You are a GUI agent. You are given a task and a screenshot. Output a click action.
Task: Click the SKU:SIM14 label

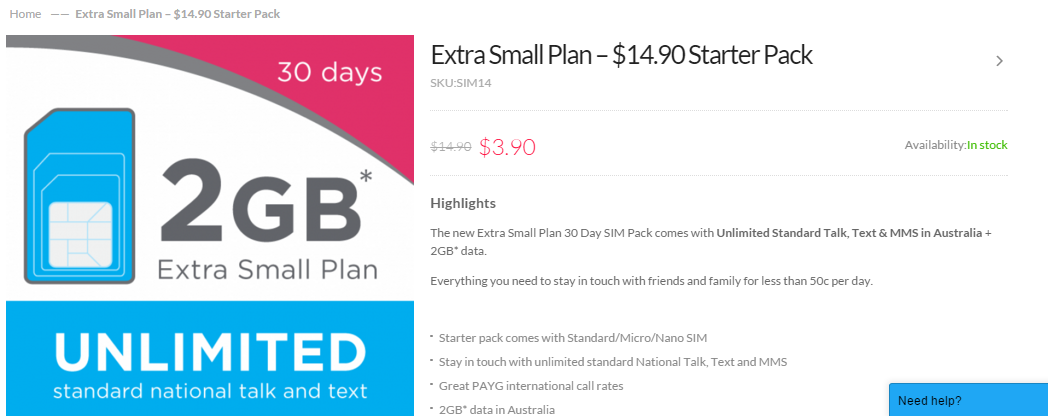460,83
